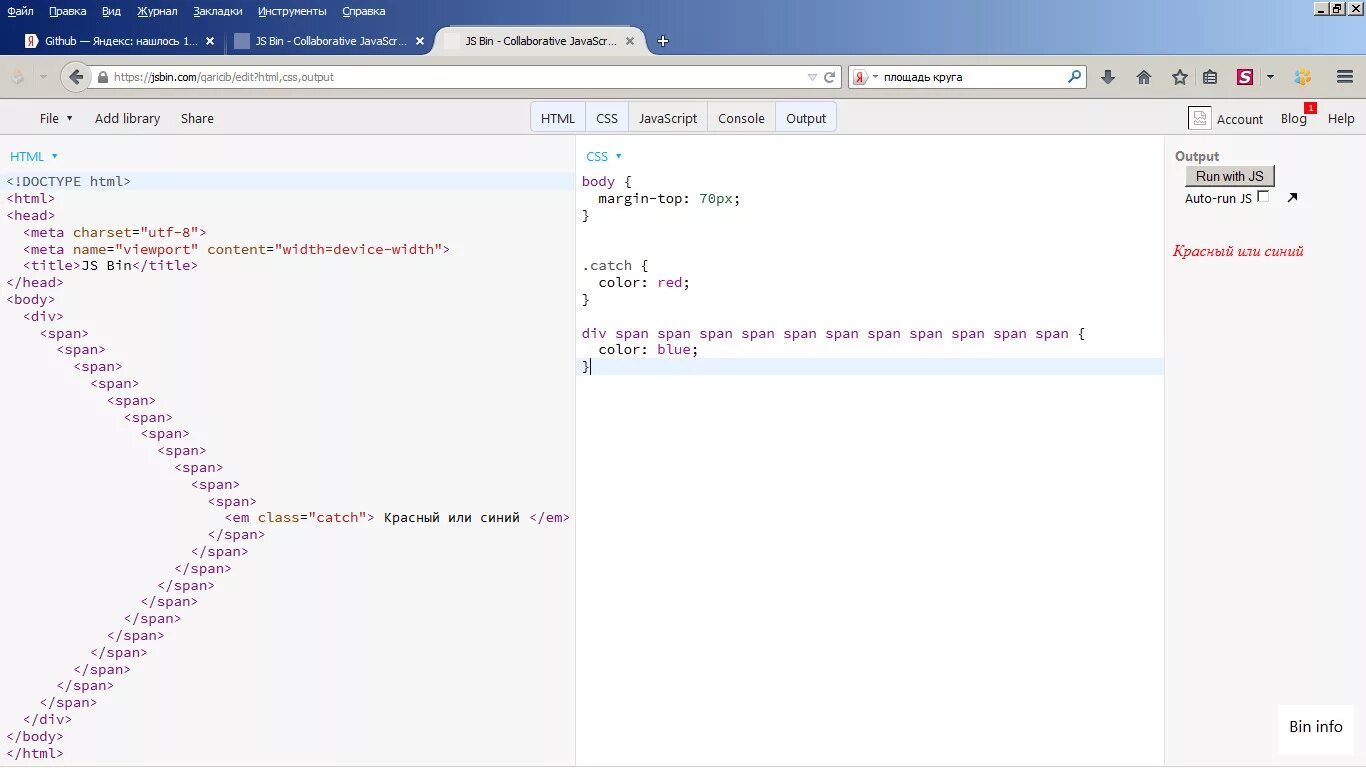Click the <title>JS Bin</title> line
This screenshot has height=768, width=1366.
pyautogui.click(x=110, y=266)
